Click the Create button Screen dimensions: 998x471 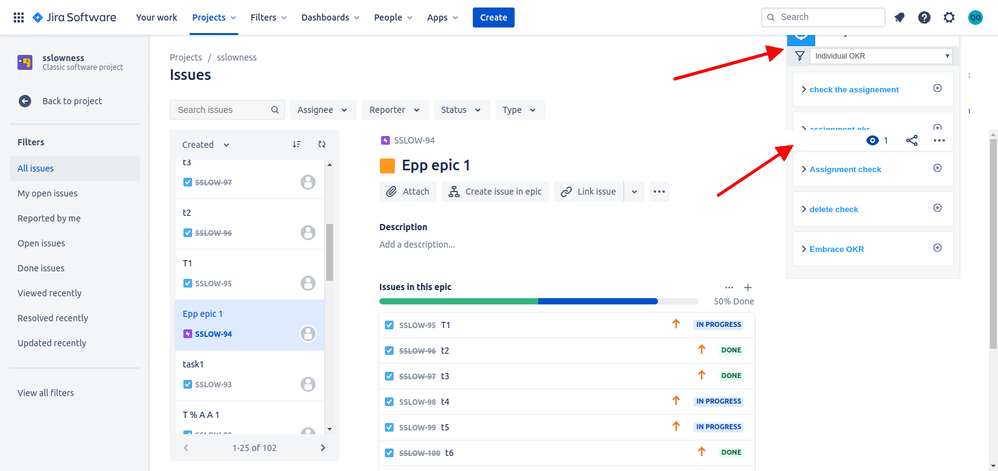(493, 18)
